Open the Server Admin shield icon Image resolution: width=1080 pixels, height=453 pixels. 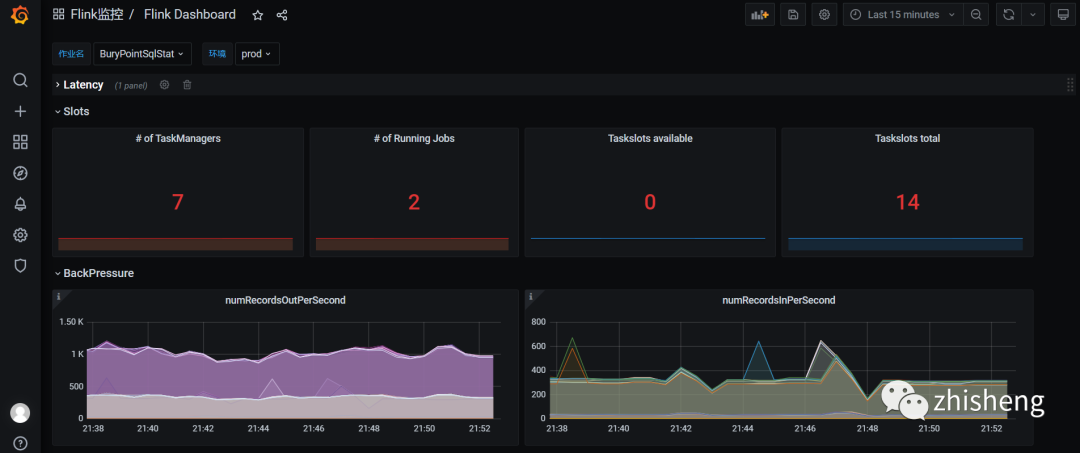21,265
